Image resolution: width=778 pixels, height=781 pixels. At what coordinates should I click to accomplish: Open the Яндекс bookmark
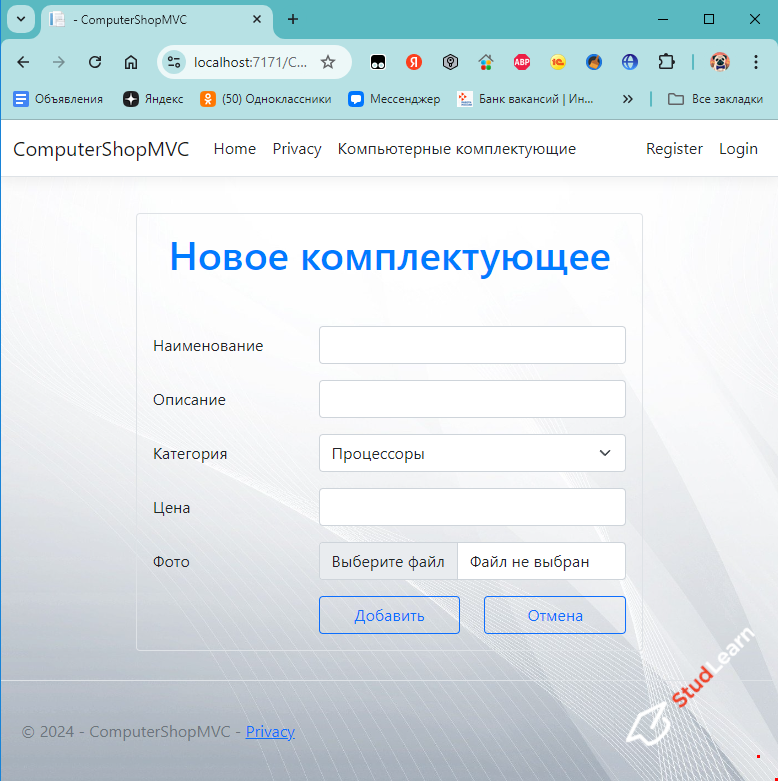153,99
